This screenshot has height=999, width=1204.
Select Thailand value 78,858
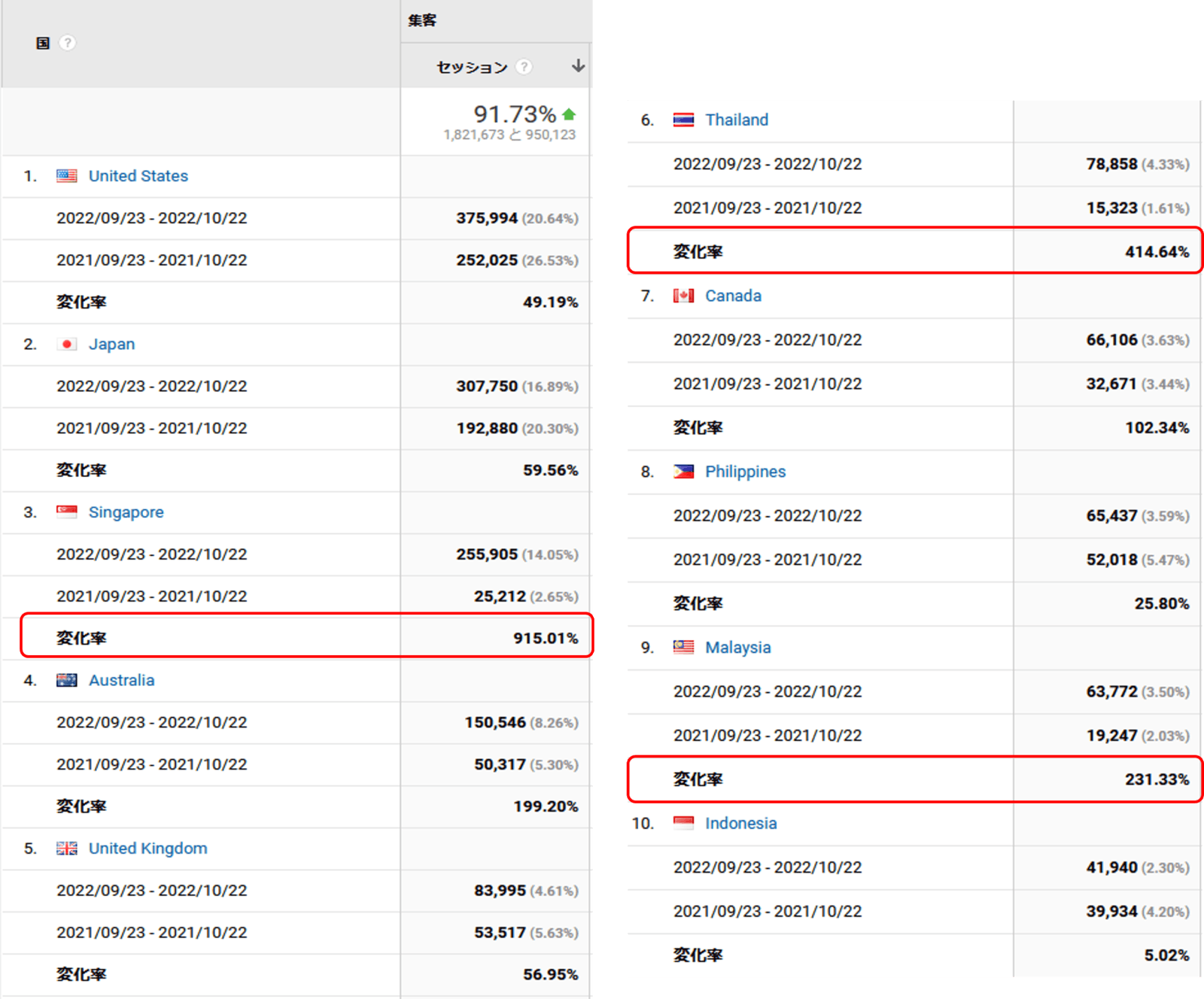(x=1111, y=164)
